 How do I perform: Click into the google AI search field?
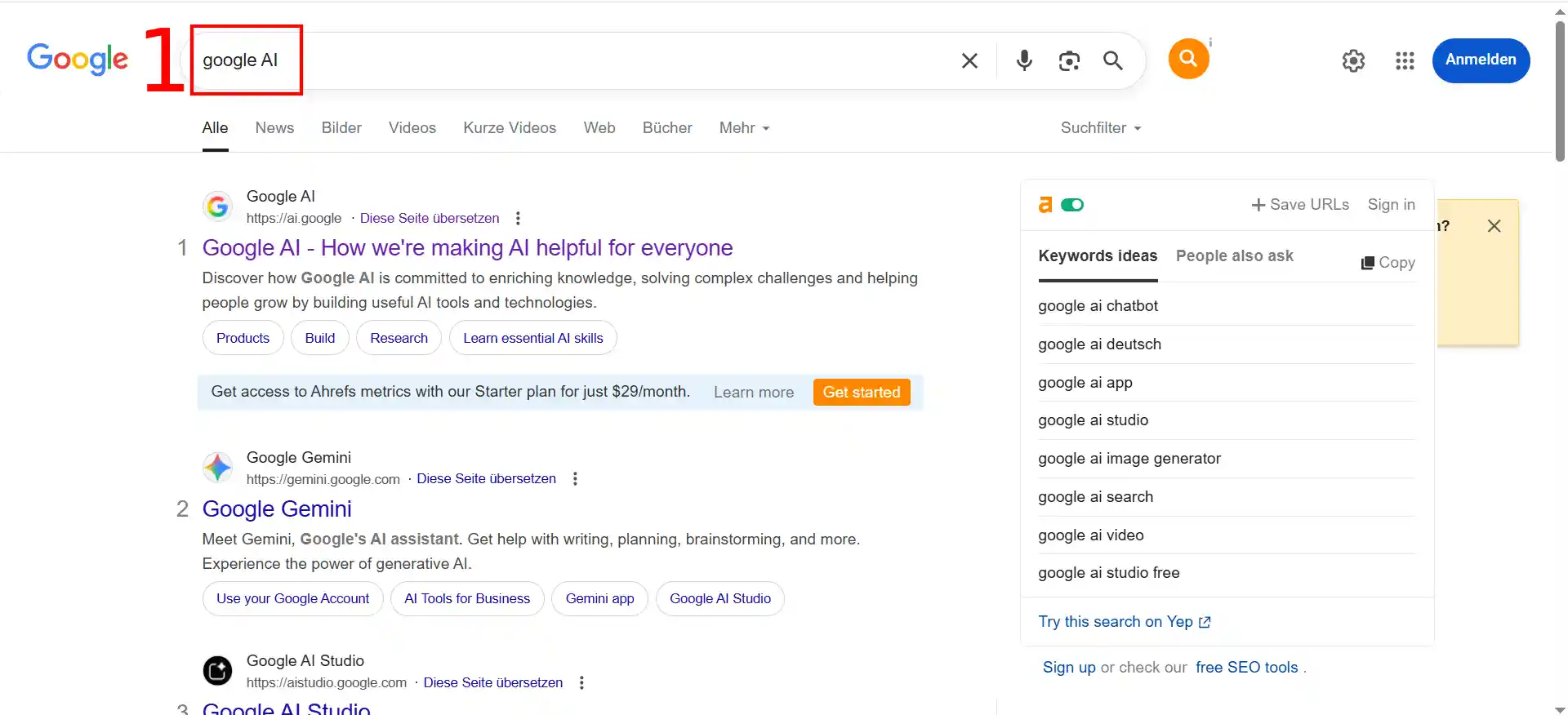572,60
